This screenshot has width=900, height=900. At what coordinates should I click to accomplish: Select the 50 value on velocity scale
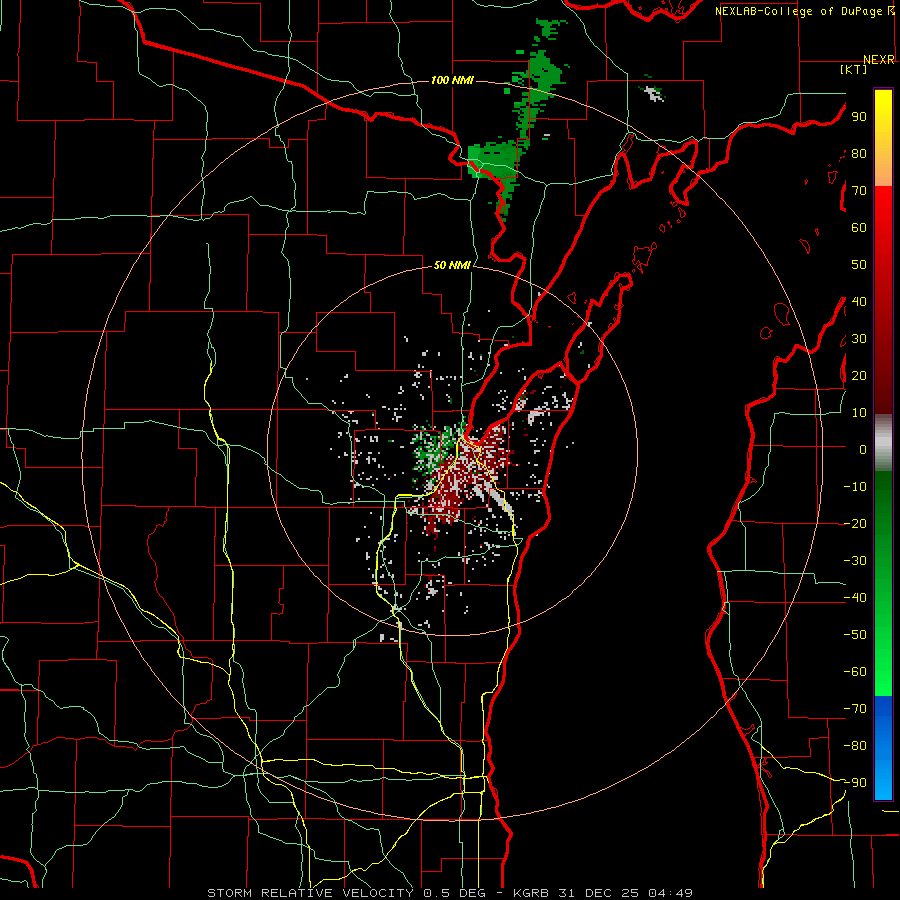pos(859,265)
